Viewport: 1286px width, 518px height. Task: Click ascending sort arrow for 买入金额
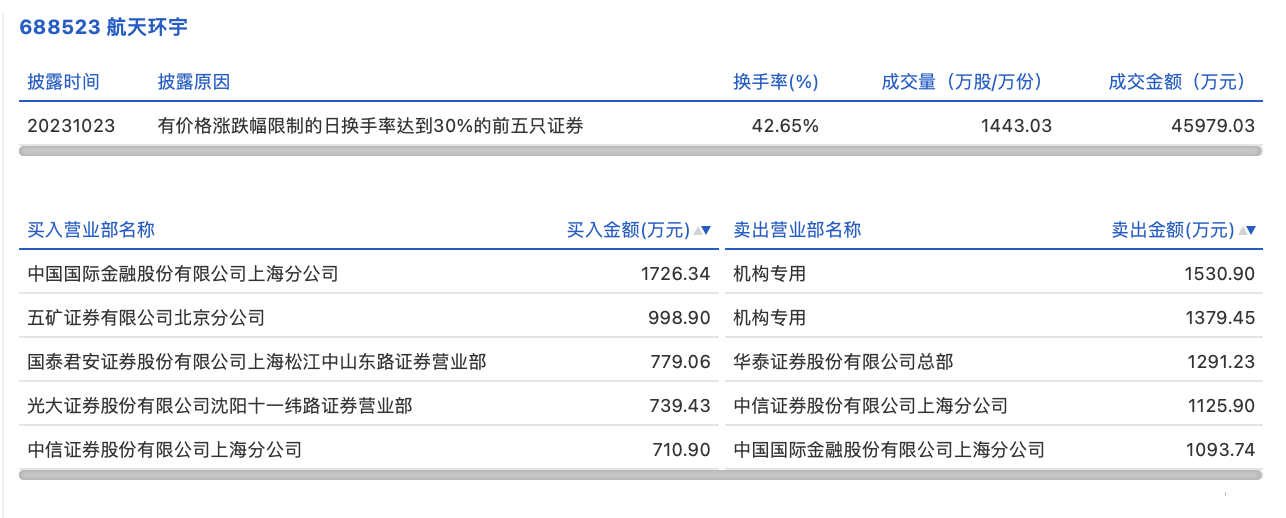point(697,231)
